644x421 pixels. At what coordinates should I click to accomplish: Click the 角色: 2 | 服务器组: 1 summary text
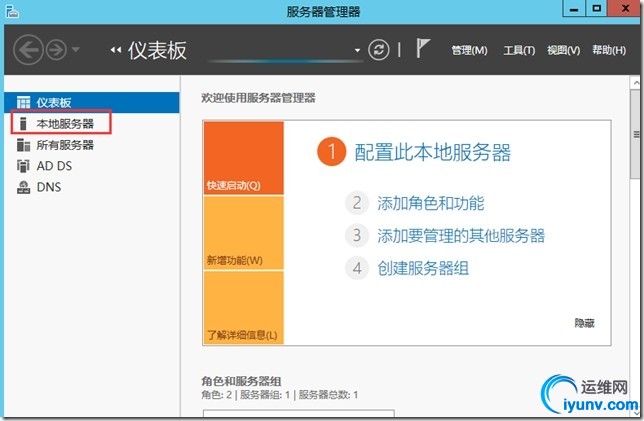pyautogui.click(x=279, y=395)
